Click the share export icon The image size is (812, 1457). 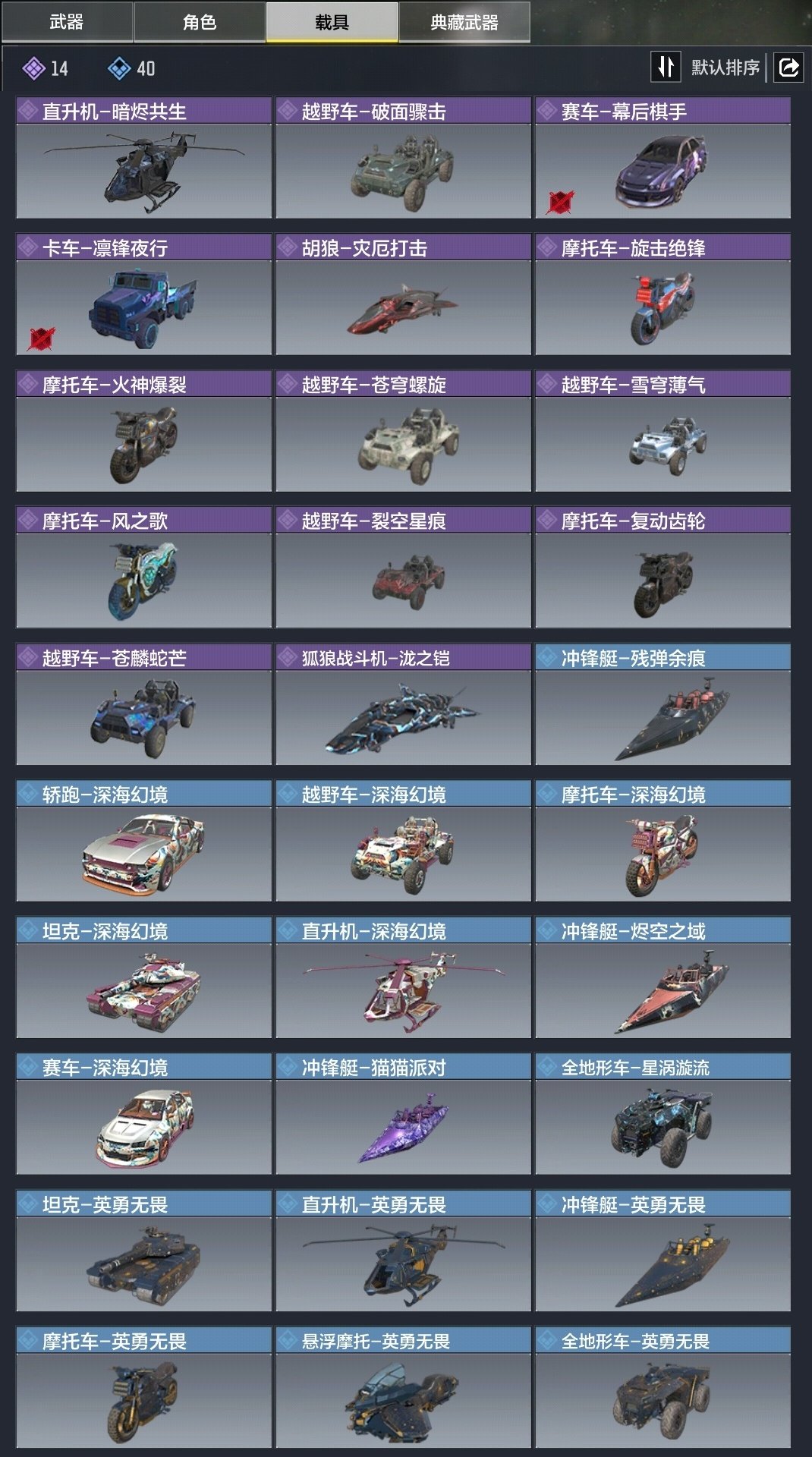tap(788, 68)
